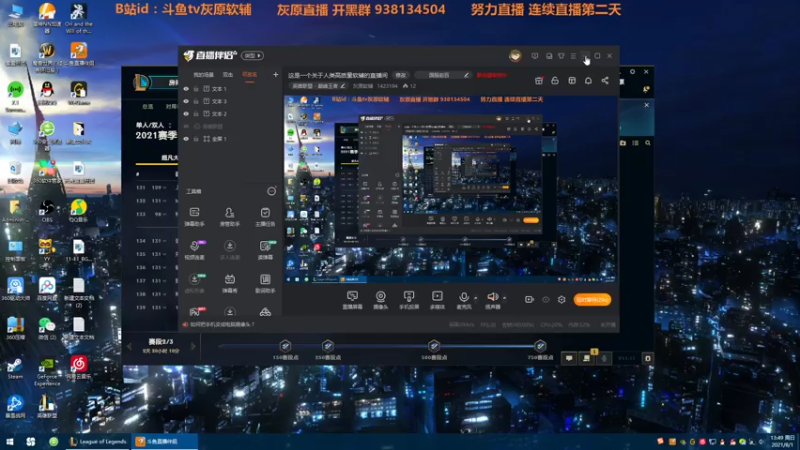Screen dimensions: 800x450
Task: Click the stream preview thumbnail
Action: coord(450,189)
